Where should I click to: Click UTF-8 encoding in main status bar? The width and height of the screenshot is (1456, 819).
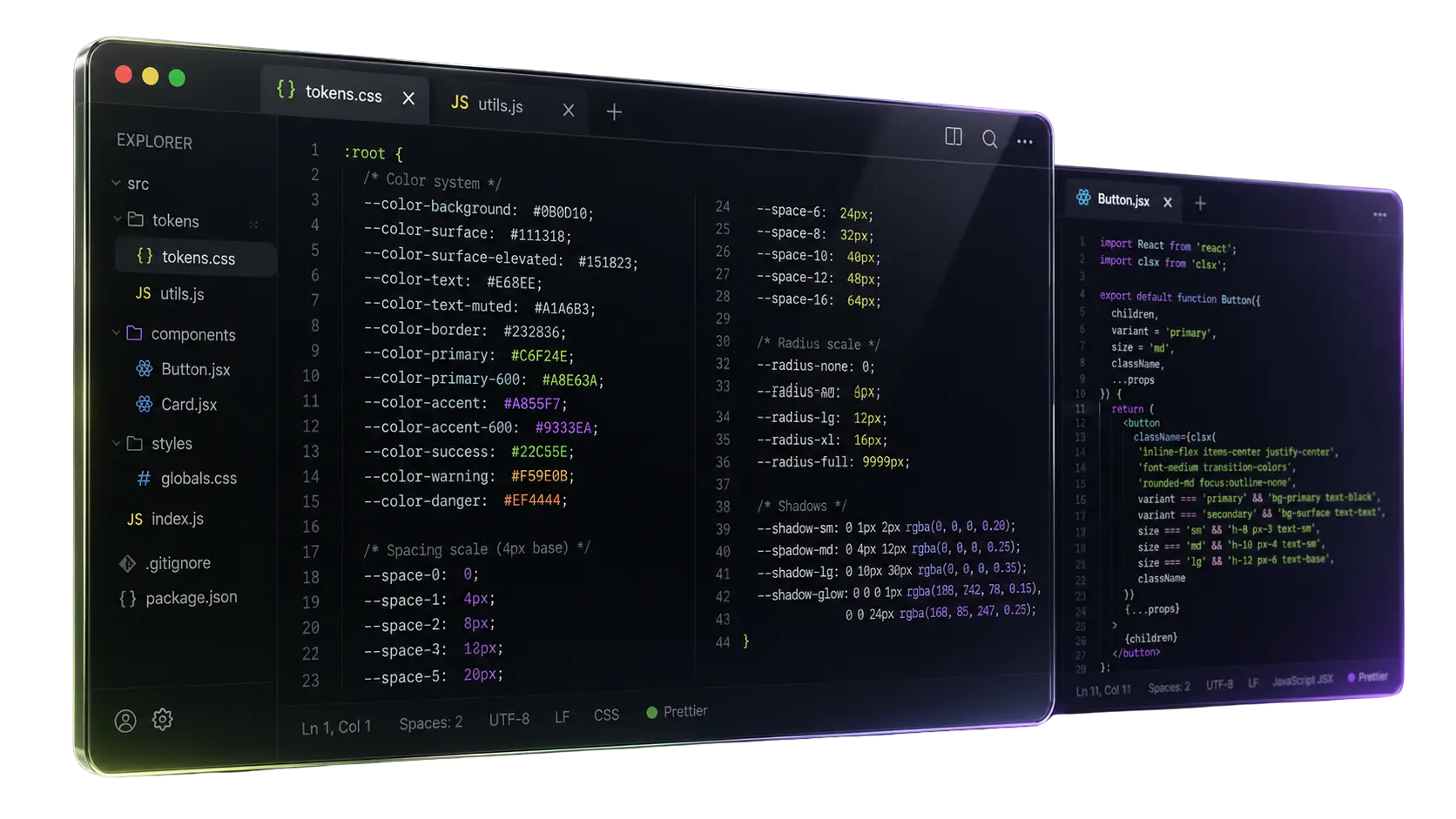point(509,720)
